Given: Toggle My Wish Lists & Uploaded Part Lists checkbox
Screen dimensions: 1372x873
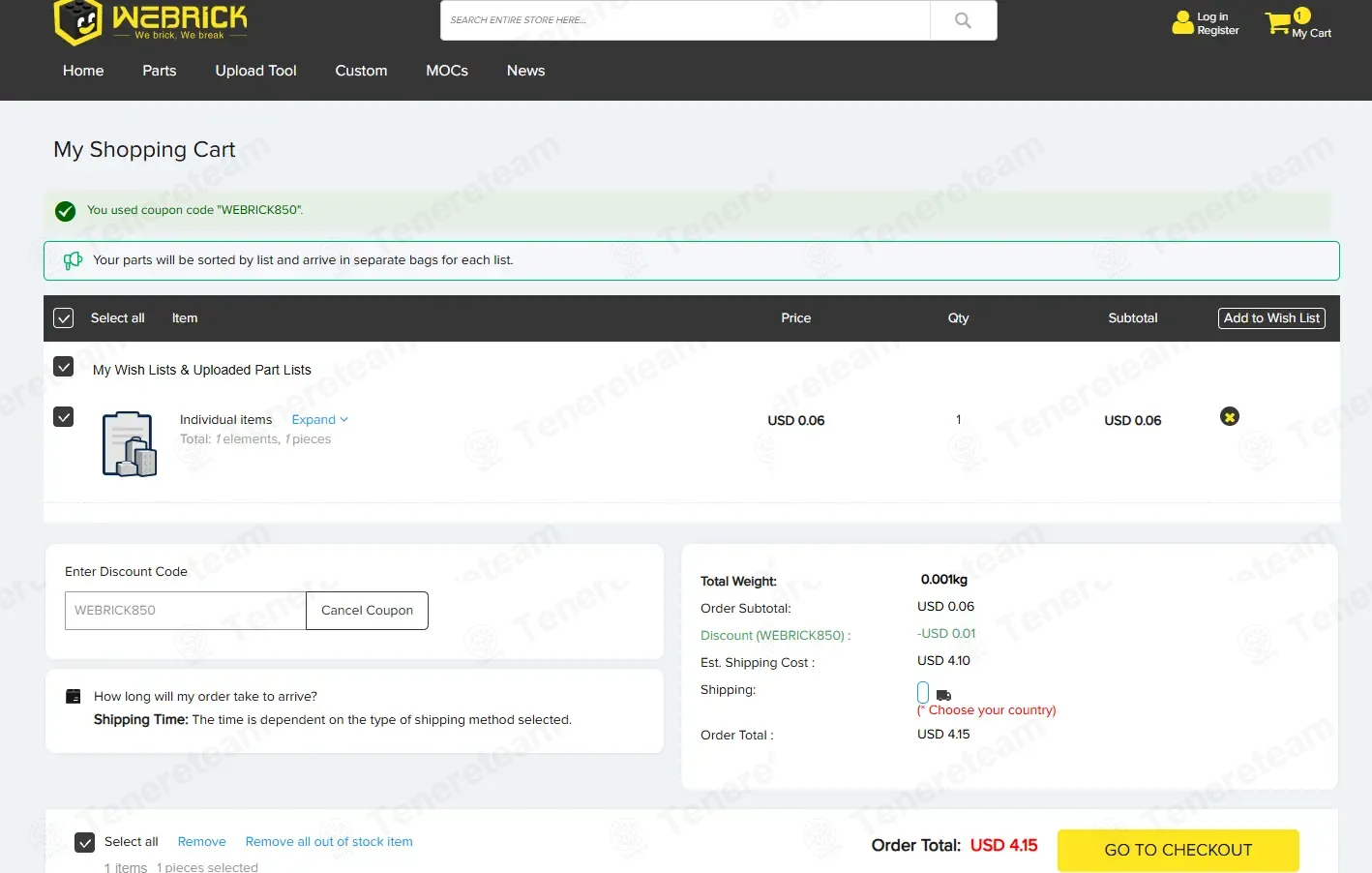Looking at the screenshot, I should coord(64,367).
